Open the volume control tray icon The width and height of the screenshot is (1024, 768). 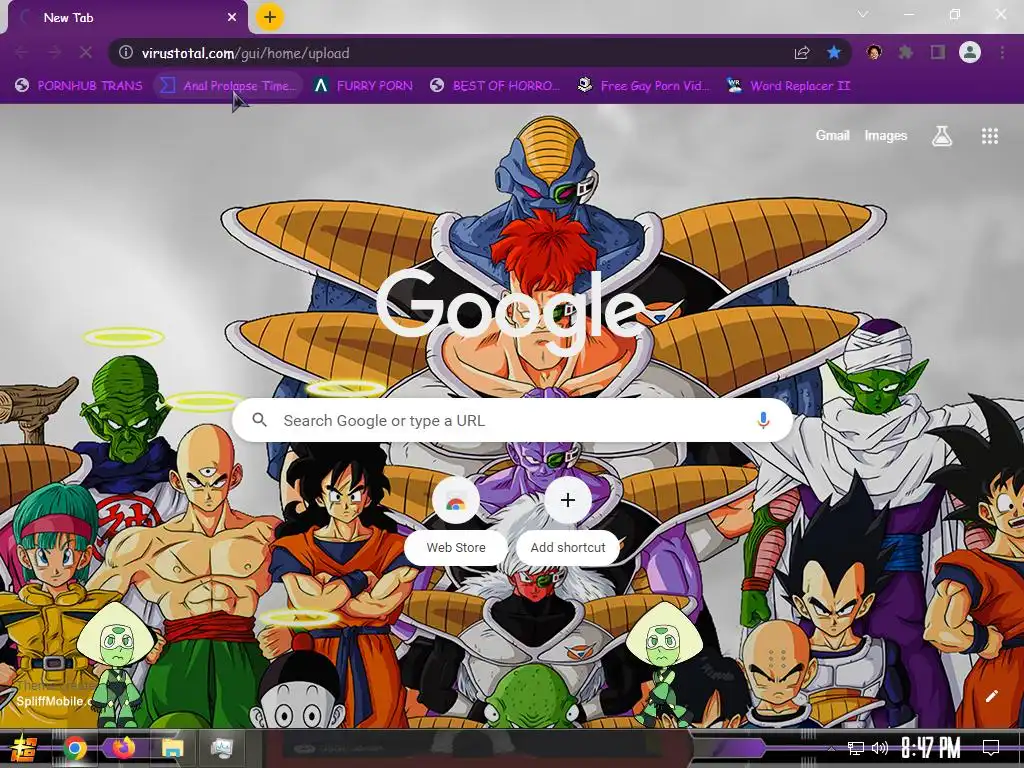(x=880, y=748)
